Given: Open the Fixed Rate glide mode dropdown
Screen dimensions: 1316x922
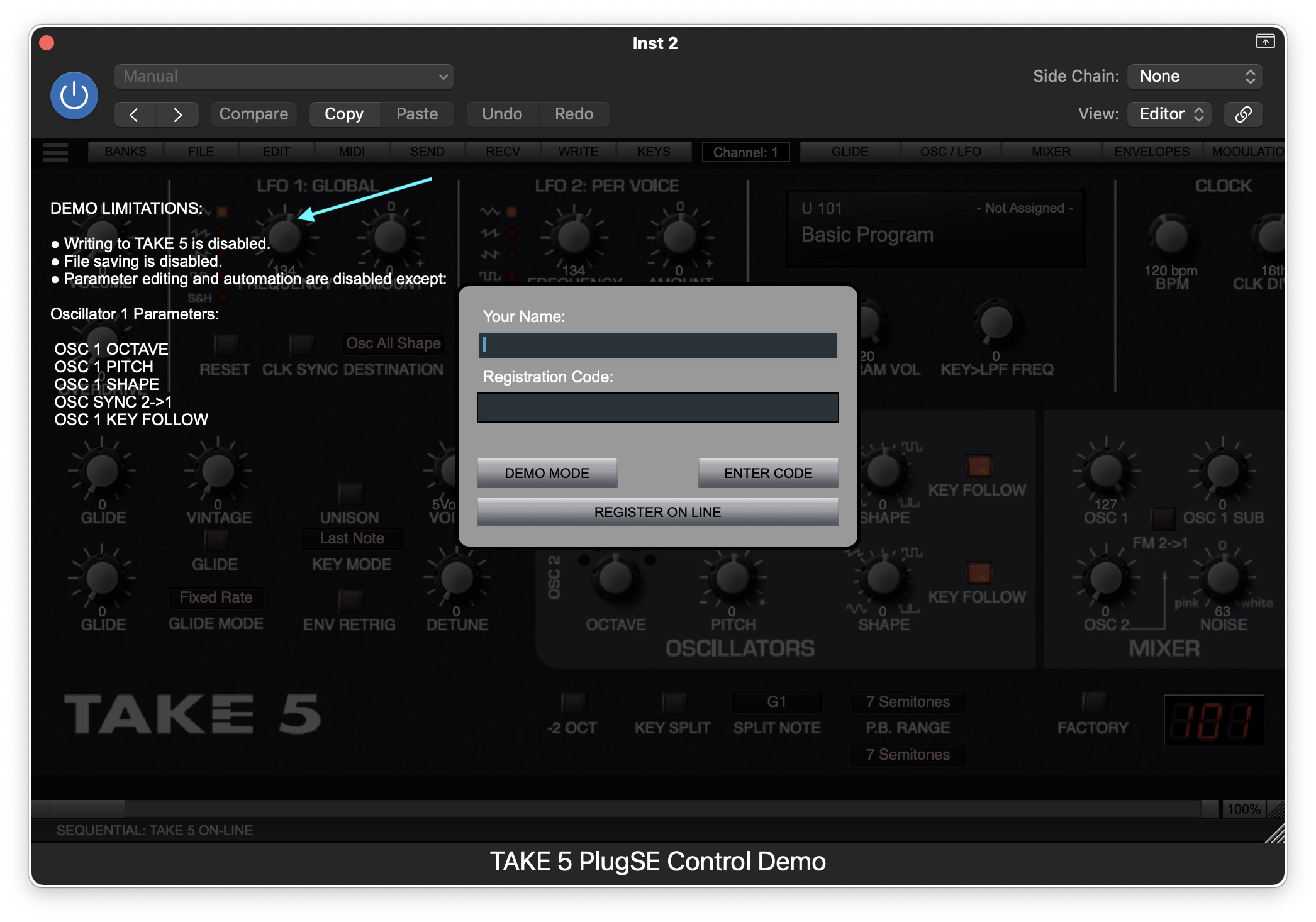Looking at the screenshot, I should pos(216,597).
